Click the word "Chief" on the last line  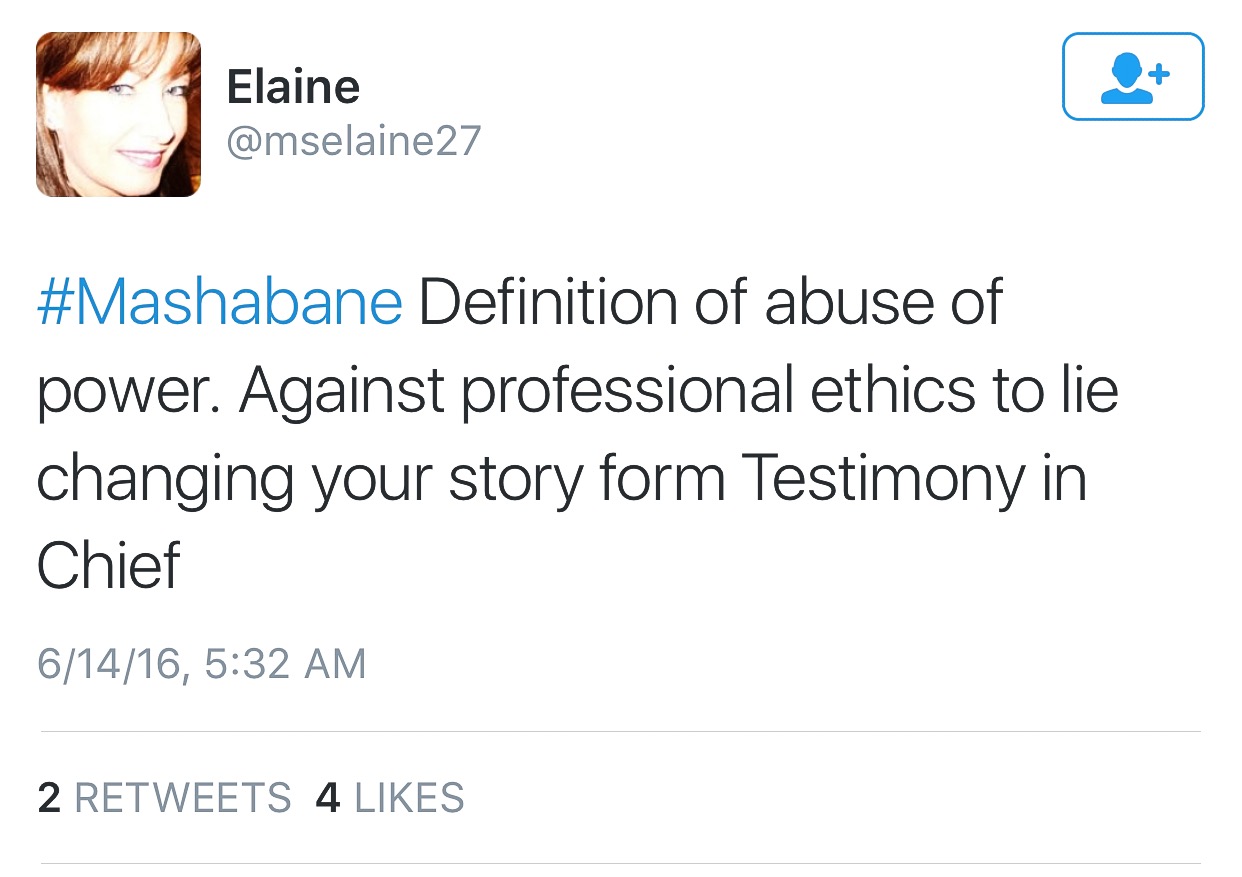tap(109, 566)
